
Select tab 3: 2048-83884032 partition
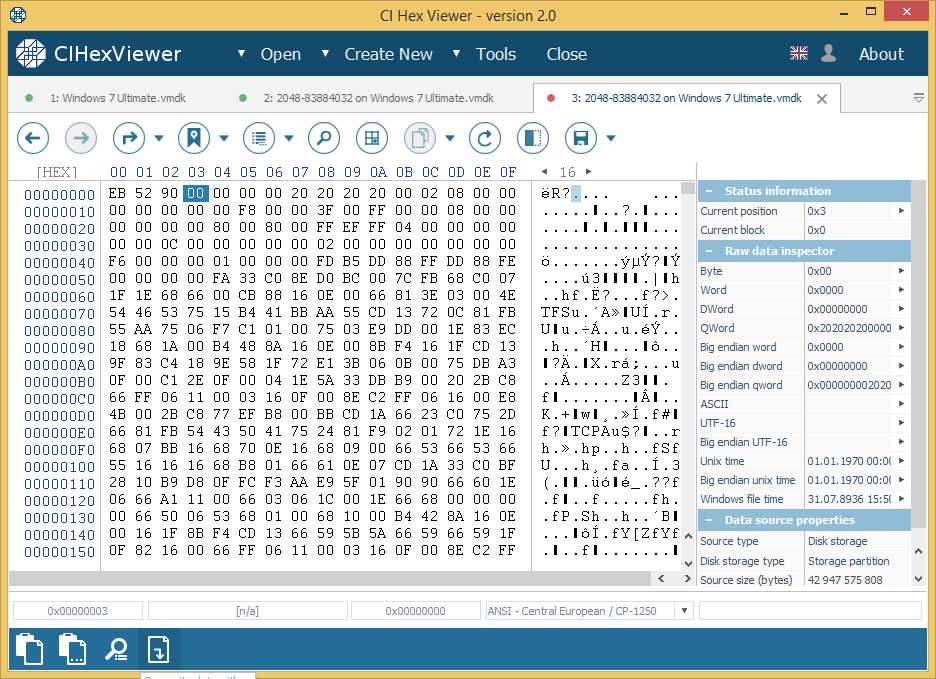coord(686,98)
